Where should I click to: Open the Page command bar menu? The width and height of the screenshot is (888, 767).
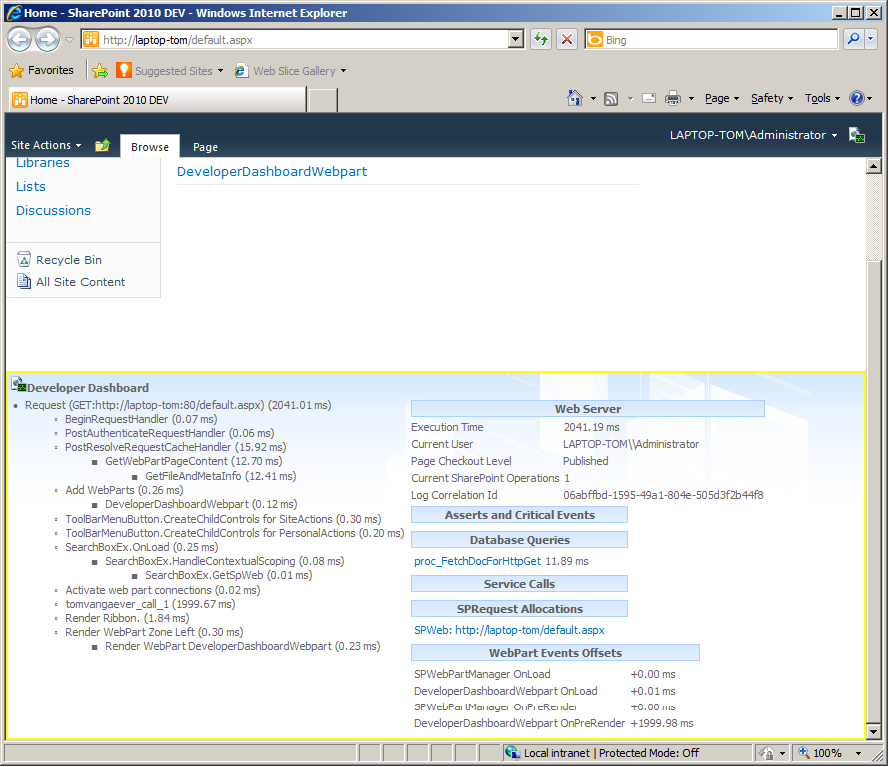pos(722,98)
